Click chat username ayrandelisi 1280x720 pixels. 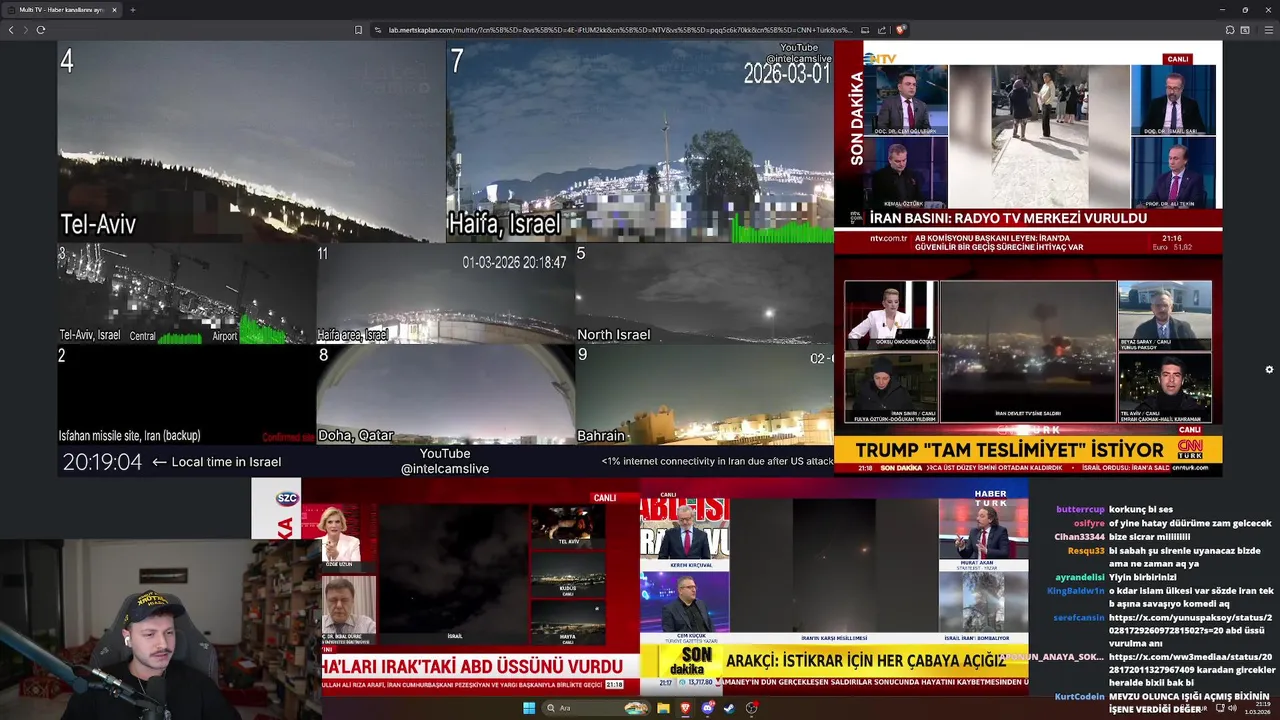1080,577
